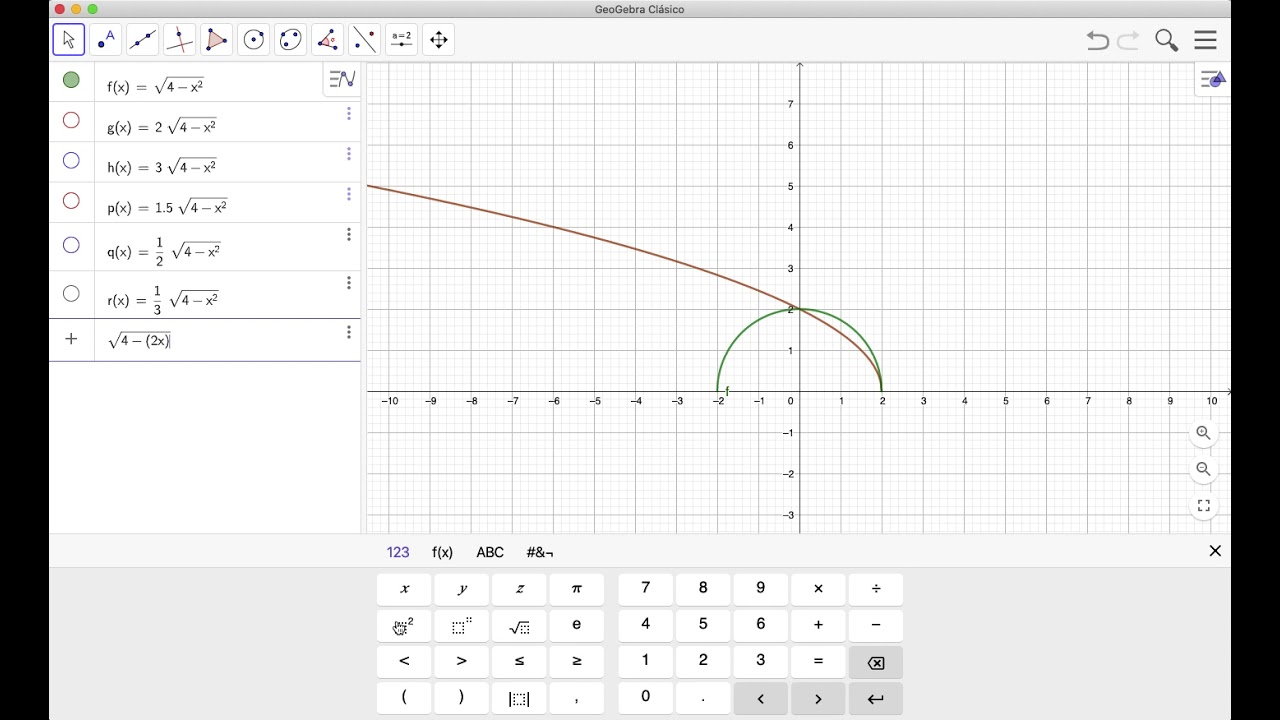Select the Line tool
1280x720 pixels.
pos(143,40)
